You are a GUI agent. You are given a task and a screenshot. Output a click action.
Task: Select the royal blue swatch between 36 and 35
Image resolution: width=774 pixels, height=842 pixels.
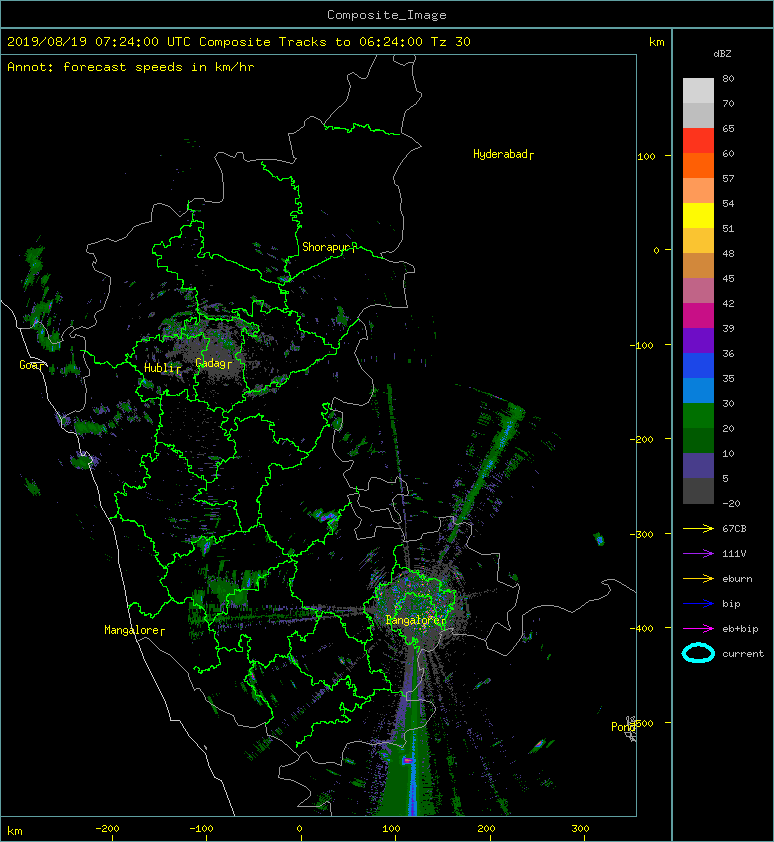click(698, 365)
